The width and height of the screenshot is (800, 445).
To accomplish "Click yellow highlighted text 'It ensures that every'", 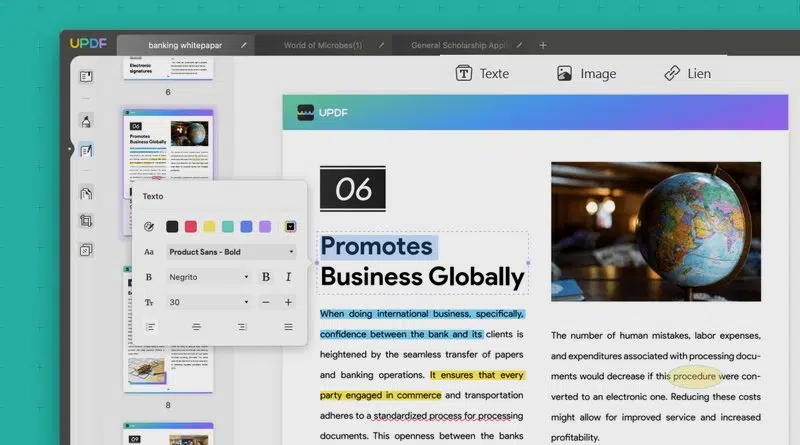I will [x=477, y=375].
